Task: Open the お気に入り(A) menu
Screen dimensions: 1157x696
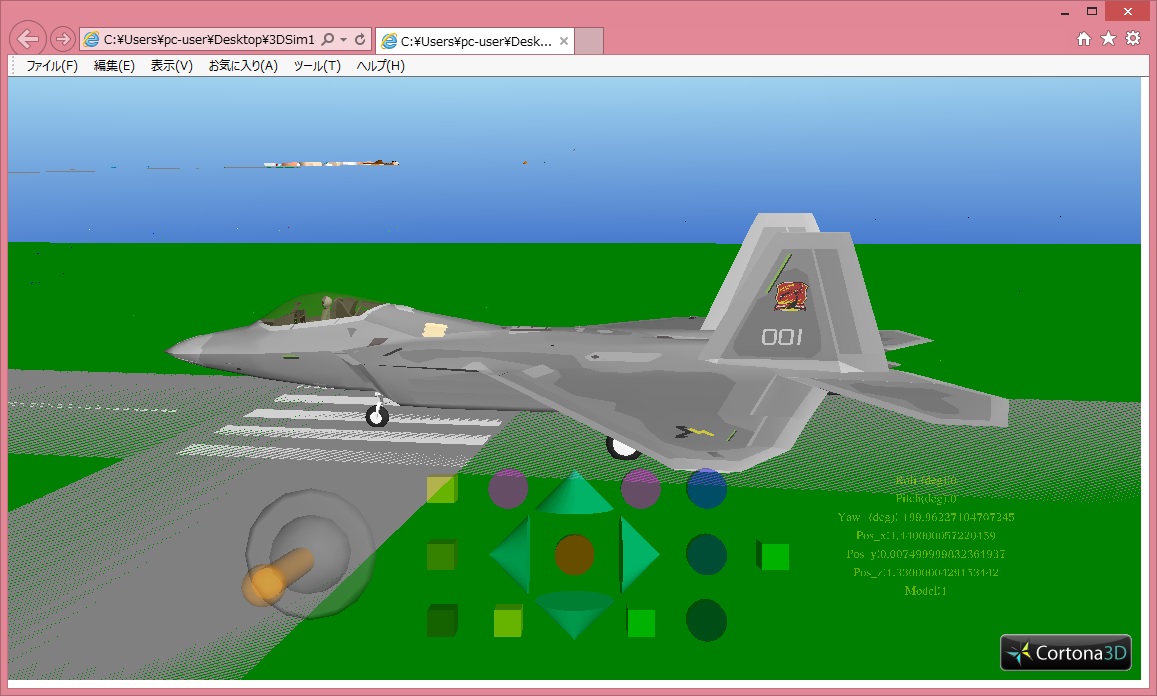Action: click(243, 66)
